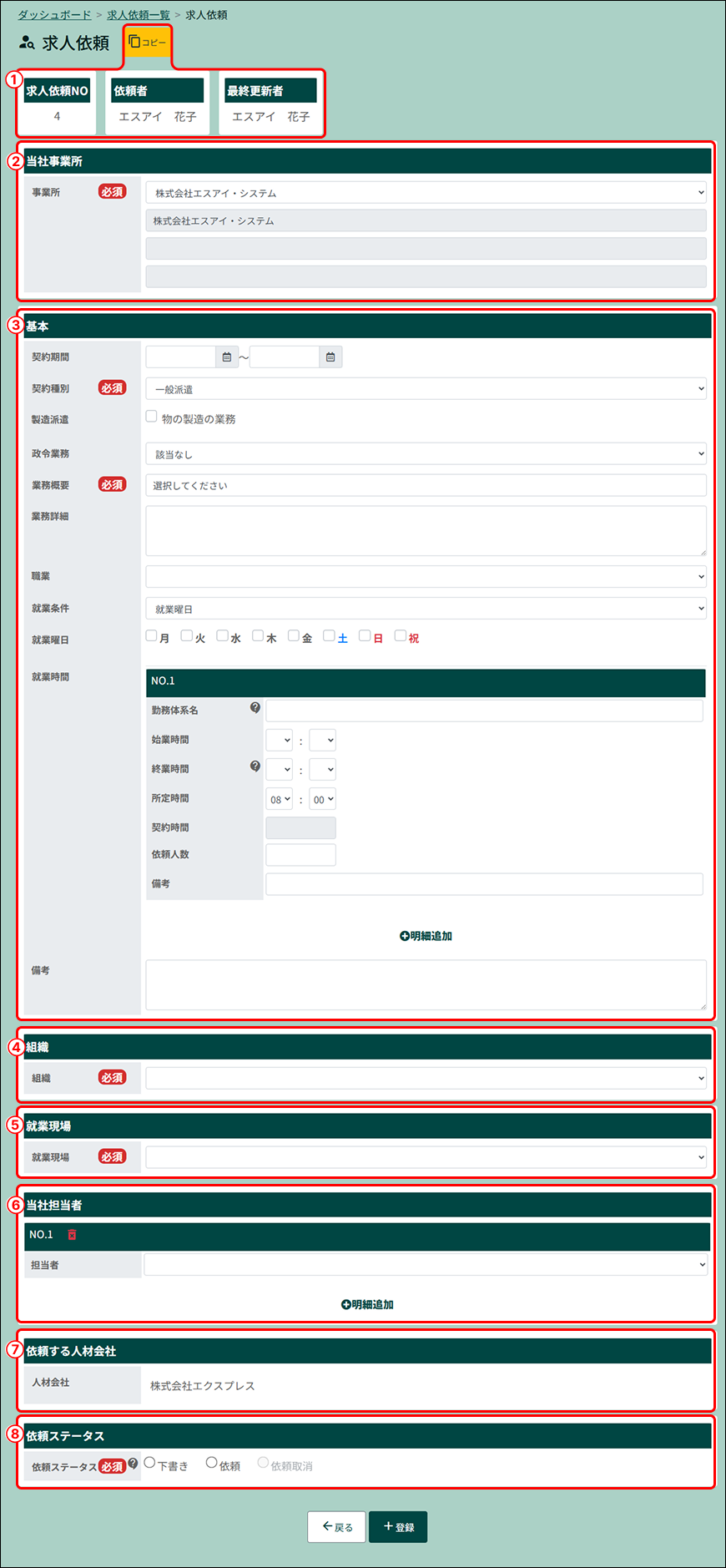Image resolution: width=726 pixels, height=1568 pixels.
Task: Click help icon beside 終業時間
Action: tap(255, 766)
